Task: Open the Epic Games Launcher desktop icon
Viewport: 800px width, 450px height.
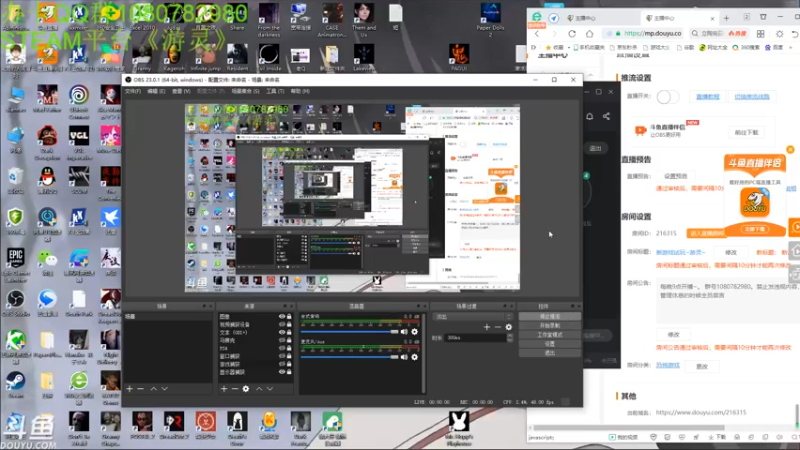Action: pos(15,264)
